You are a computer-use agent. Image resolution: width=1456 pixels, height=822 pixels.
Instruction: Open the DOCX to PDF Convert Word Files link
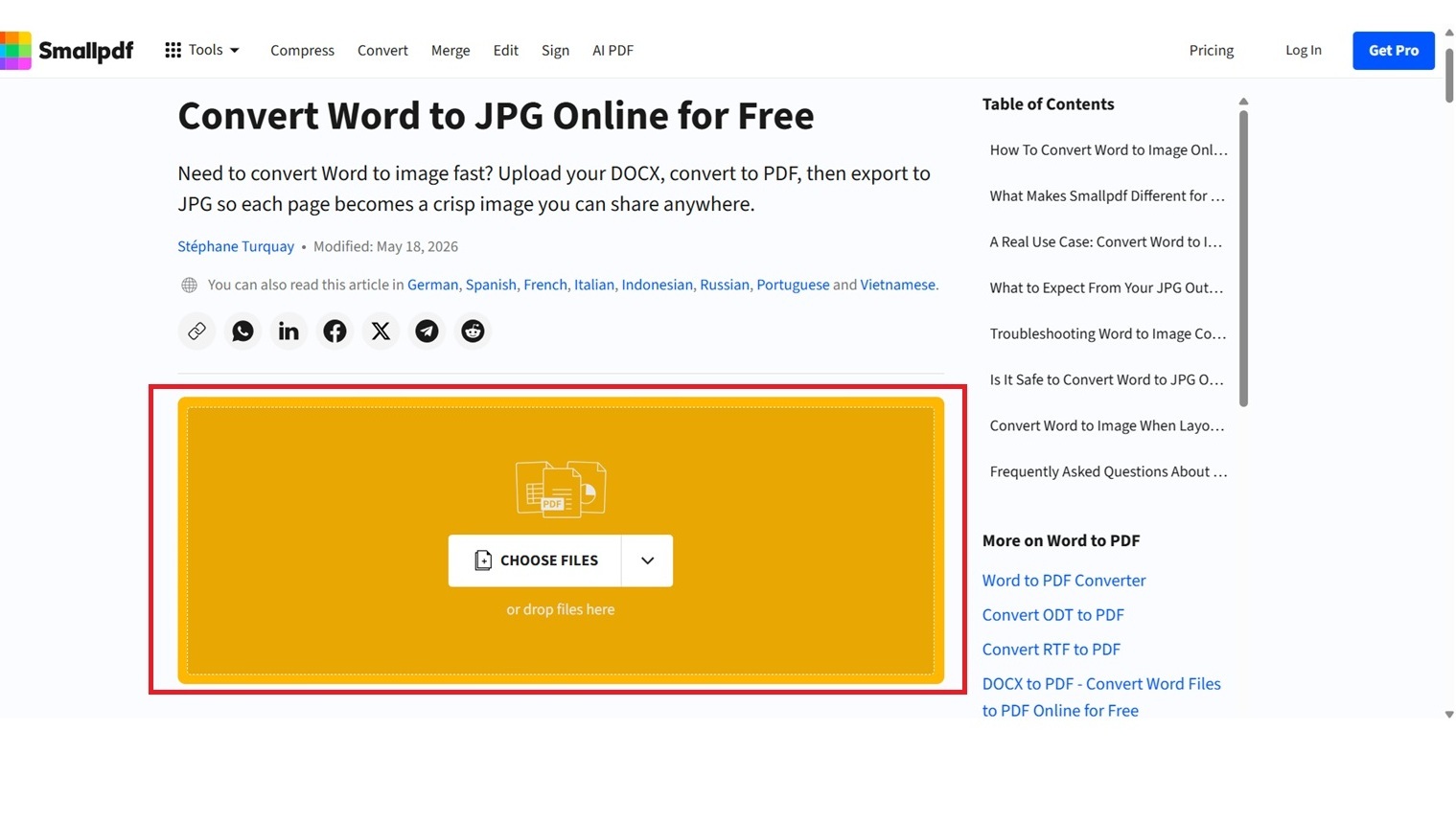[x=1101, y=697]
